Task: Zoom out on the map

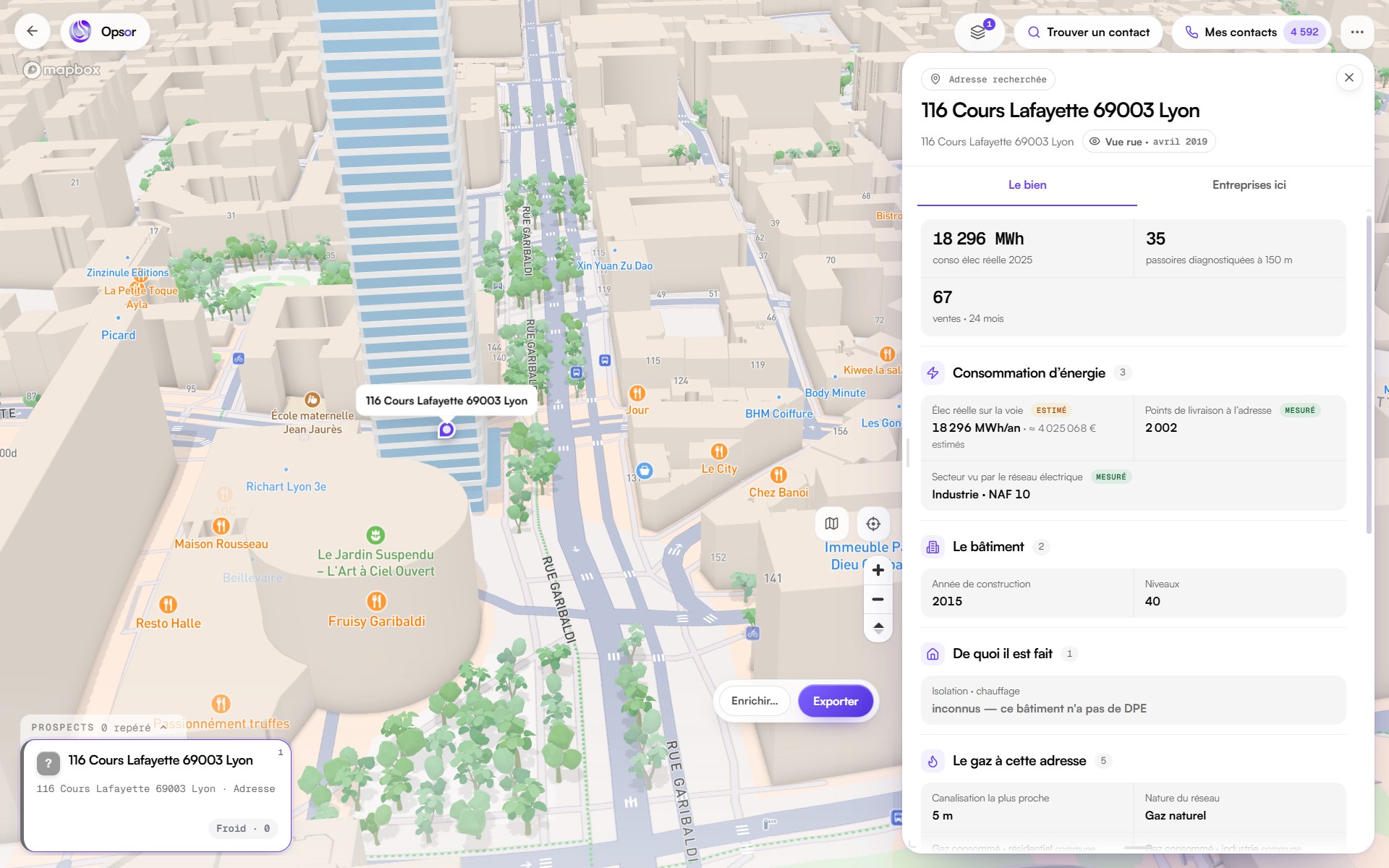Action: pos(878,599)
